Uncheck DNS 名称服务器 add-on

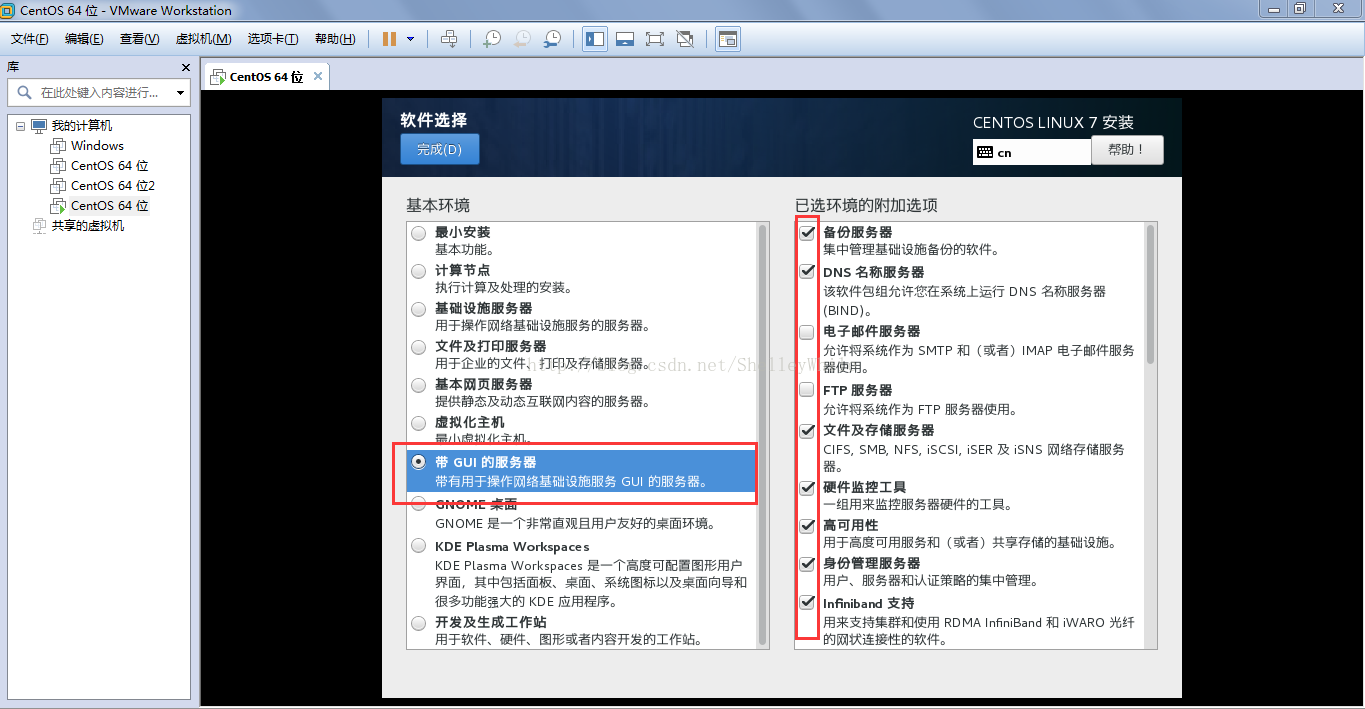pos(807,271)
